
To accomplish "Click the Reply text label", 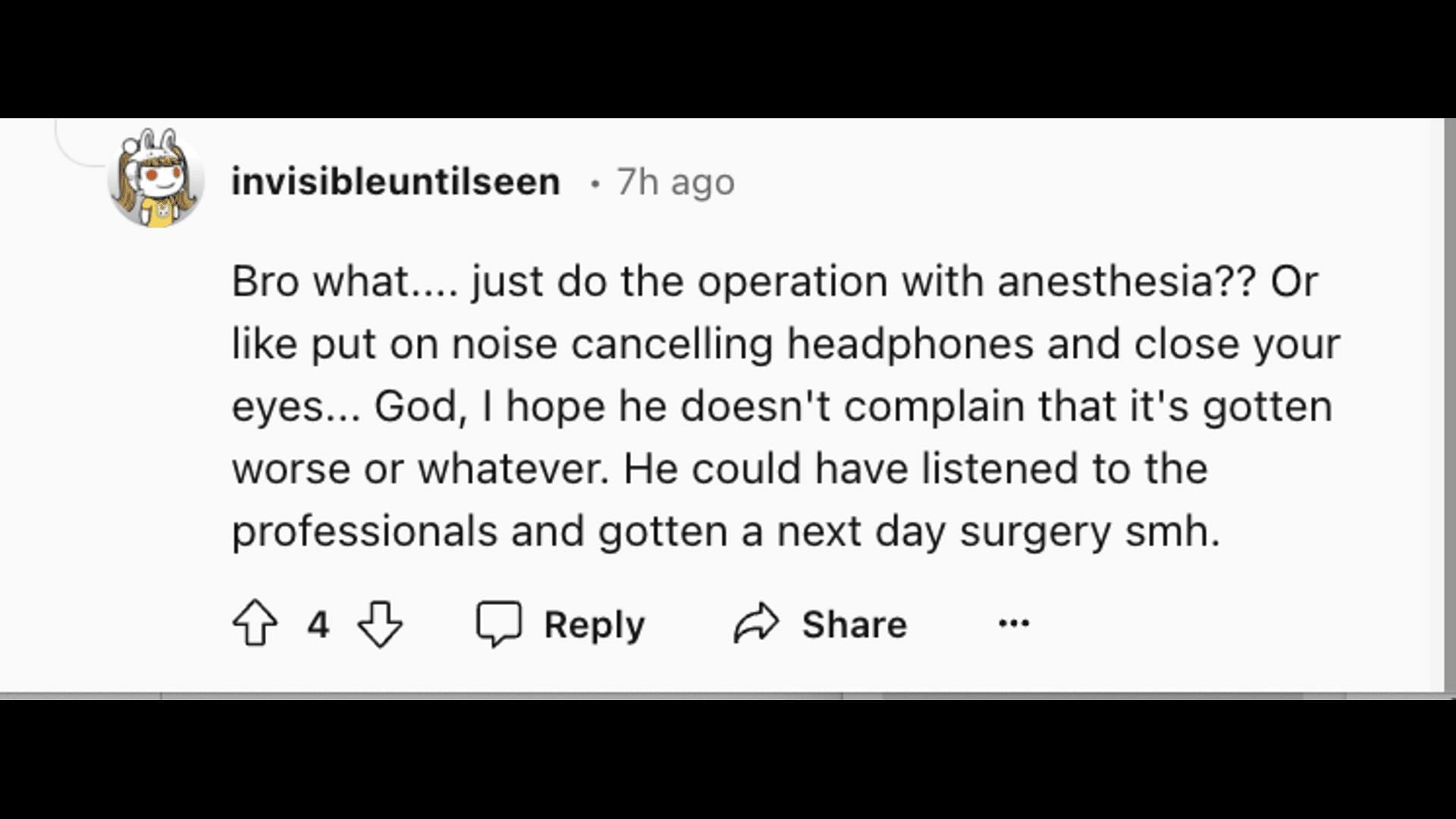I will coord(594,625).
